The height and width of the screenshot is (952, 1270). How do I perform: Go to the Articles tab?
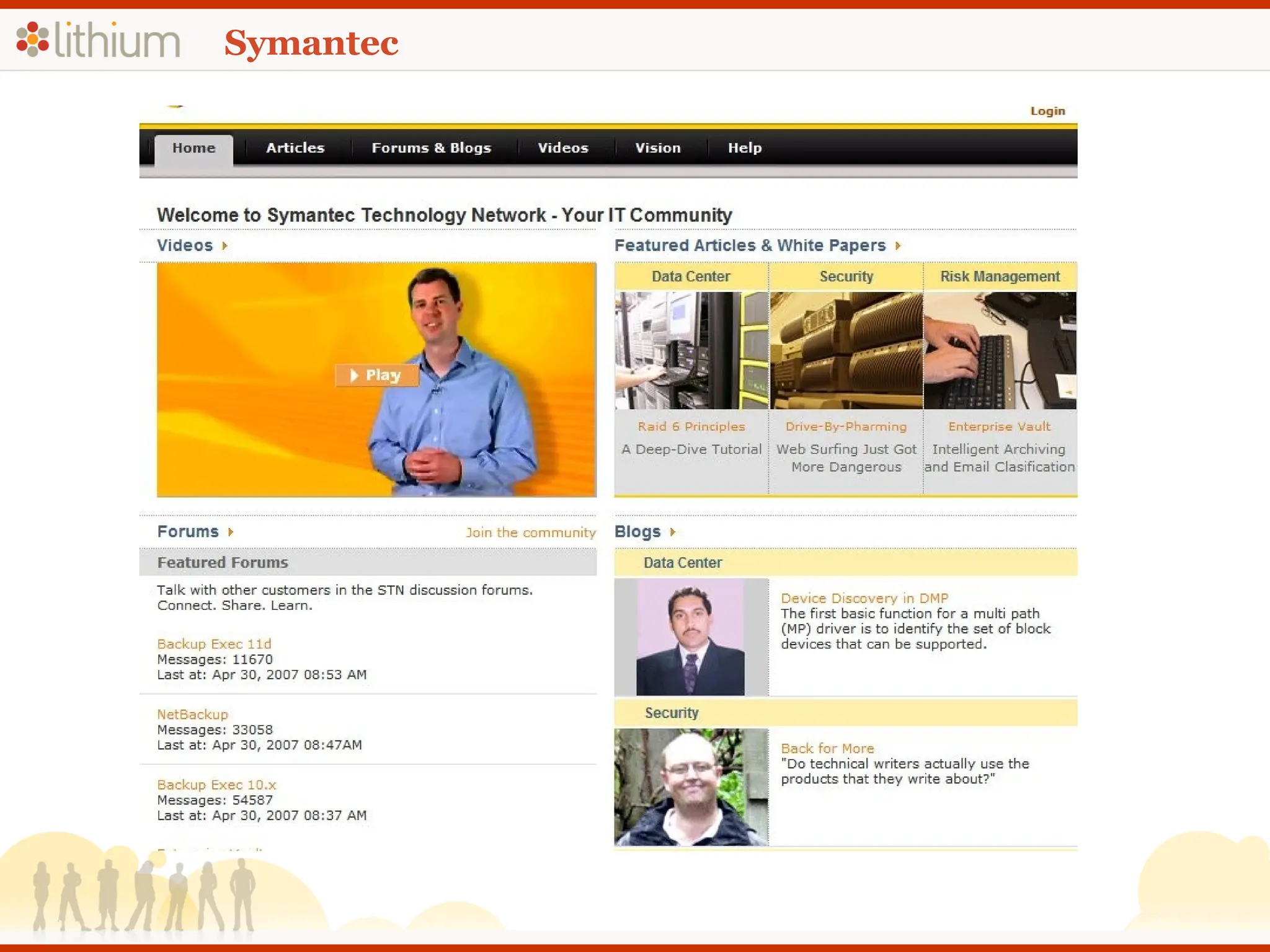point(295,148)
